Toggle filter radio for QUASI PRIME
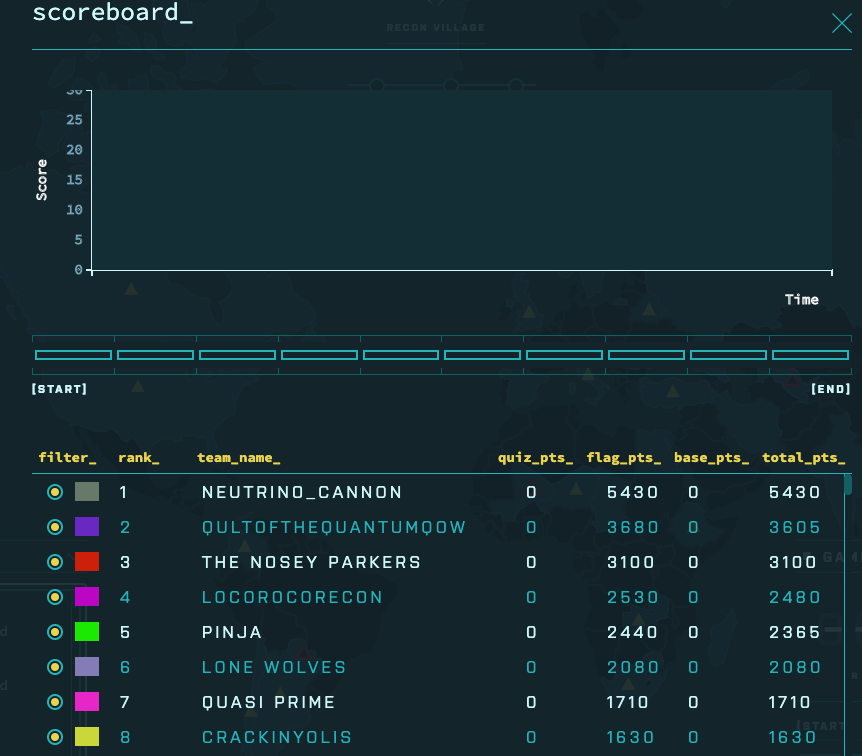The image size is (862, 756). tap(55, 702)
